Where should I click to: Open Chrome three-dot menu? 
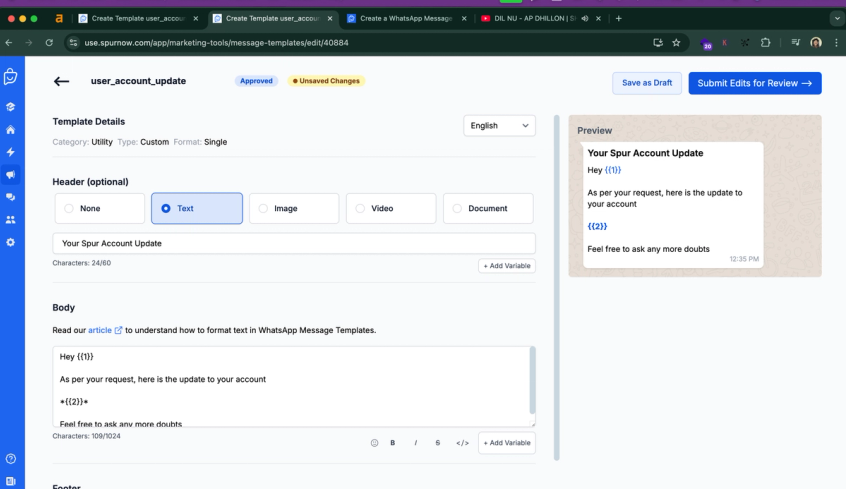click(x=836, y=43)
